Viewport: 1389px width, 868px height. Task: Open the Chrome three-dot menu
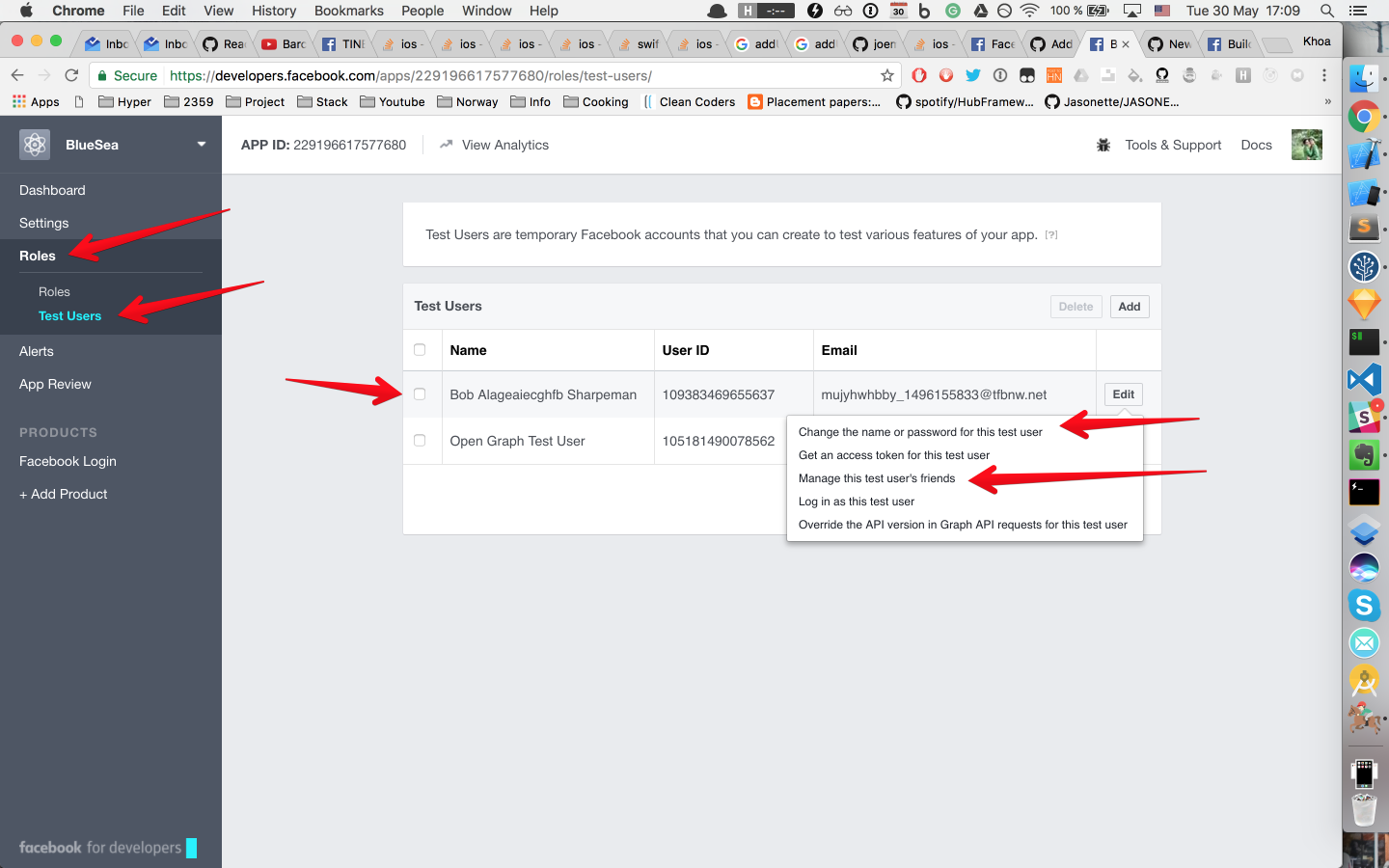(1324, 75)
